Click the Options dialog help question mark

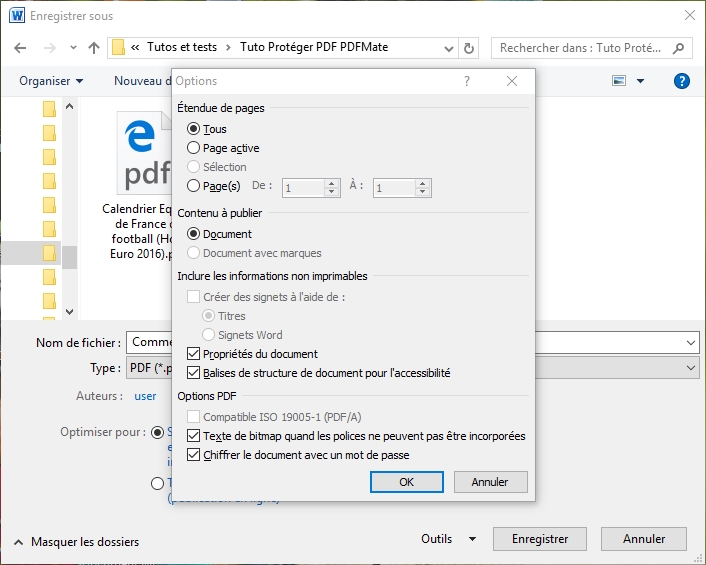tap(467, 81)
